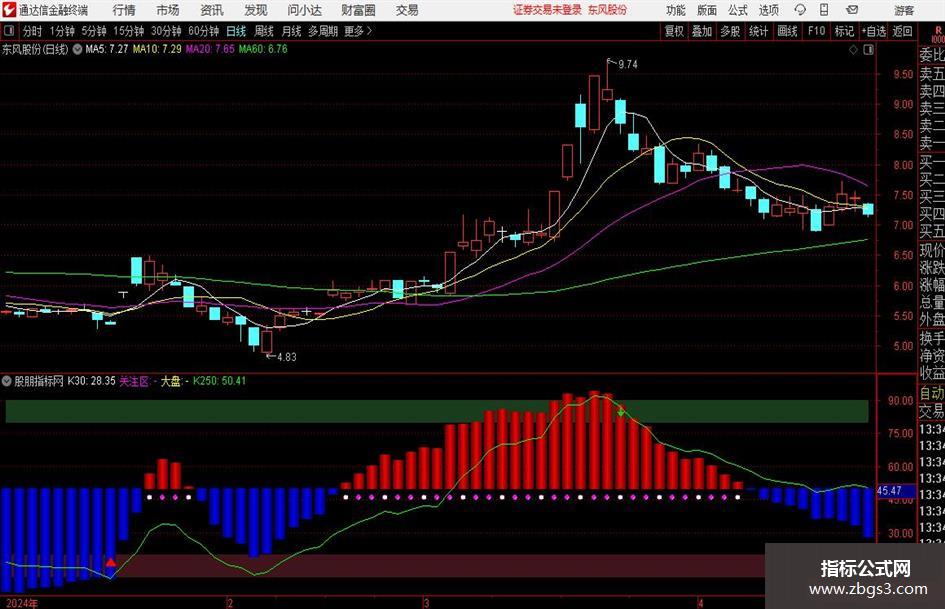945x609 pixels.
Task: Open the 市场 menu
Action: (x=168, y=10)
